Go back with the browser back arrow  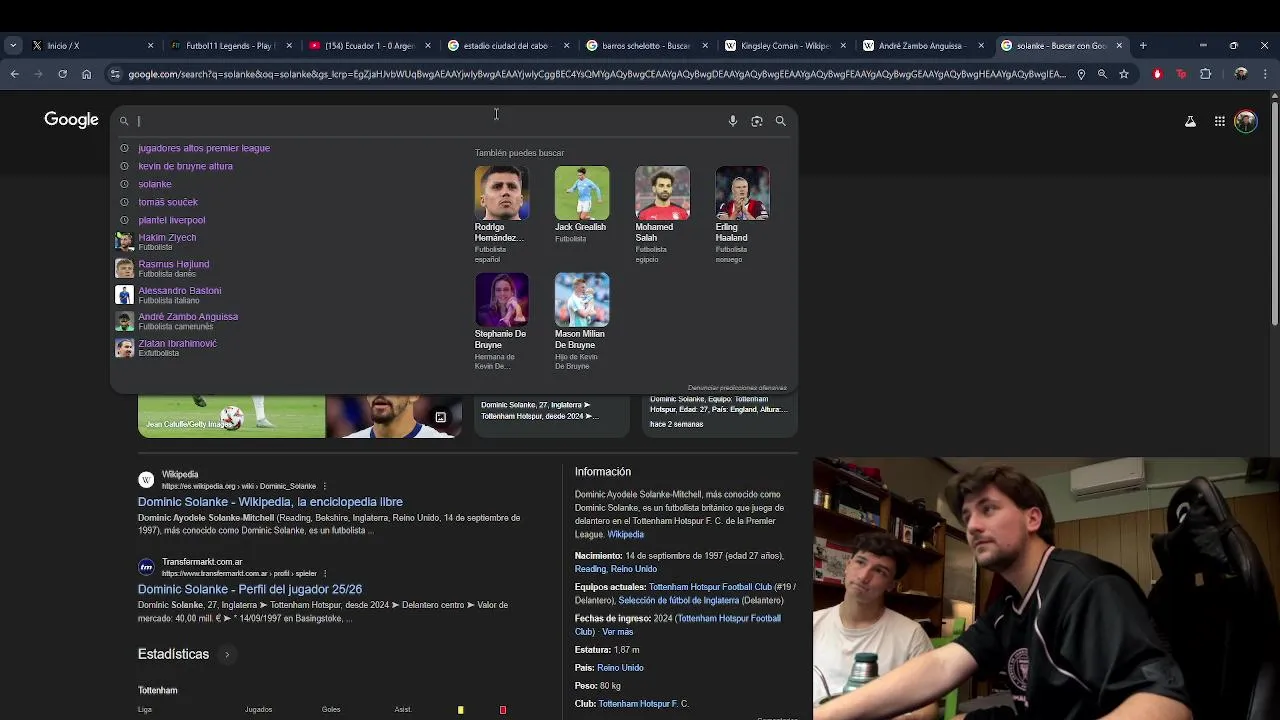point(14,74)
